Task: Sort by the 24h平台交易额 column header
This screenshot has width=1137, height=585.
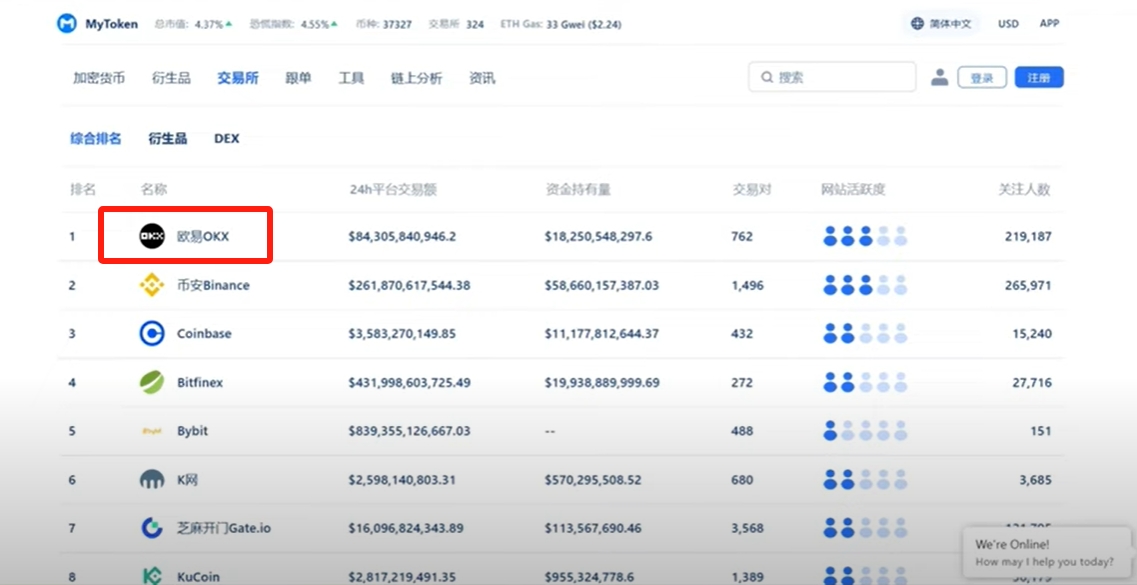Action: pos(393,190)
